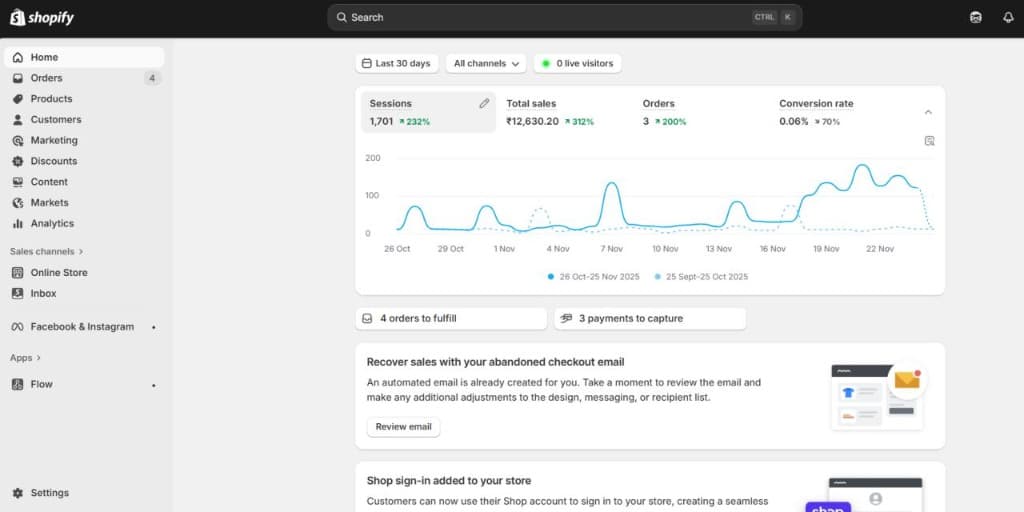
Task: Toggle 25 Sept-25 Oct 2025 legend series
Action: coord(701,277)
